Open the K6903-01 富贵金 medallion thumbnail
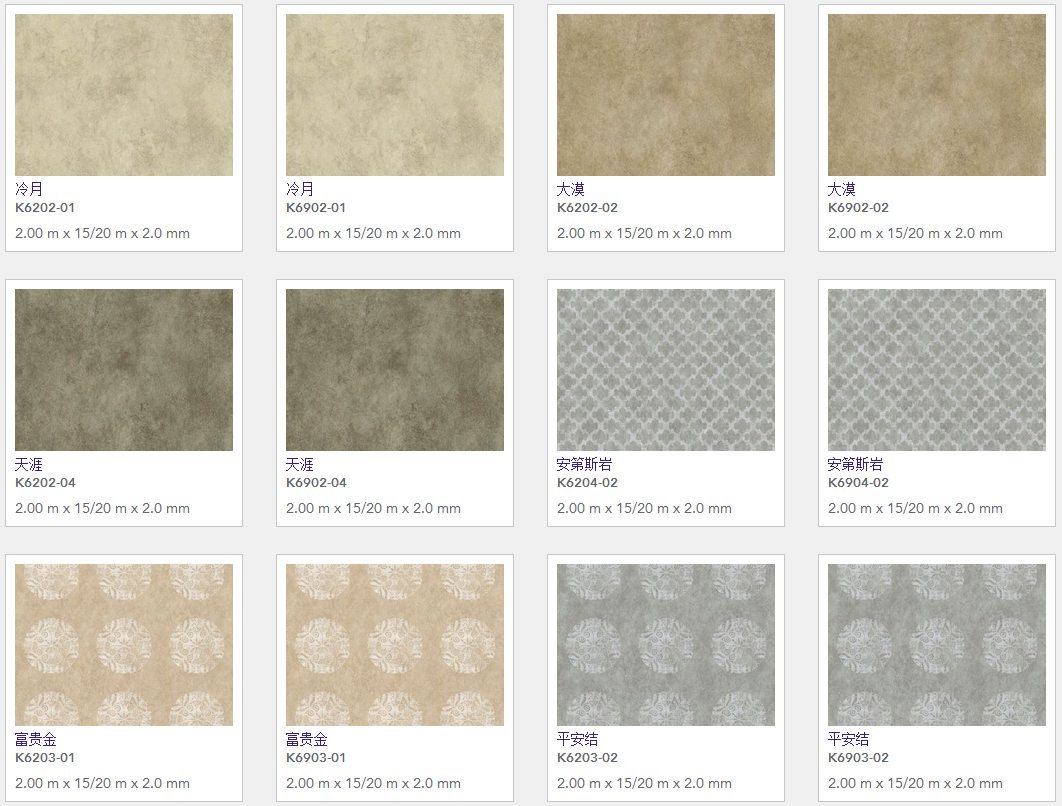Screen dimensions: 1062x806 pos(395,645)
